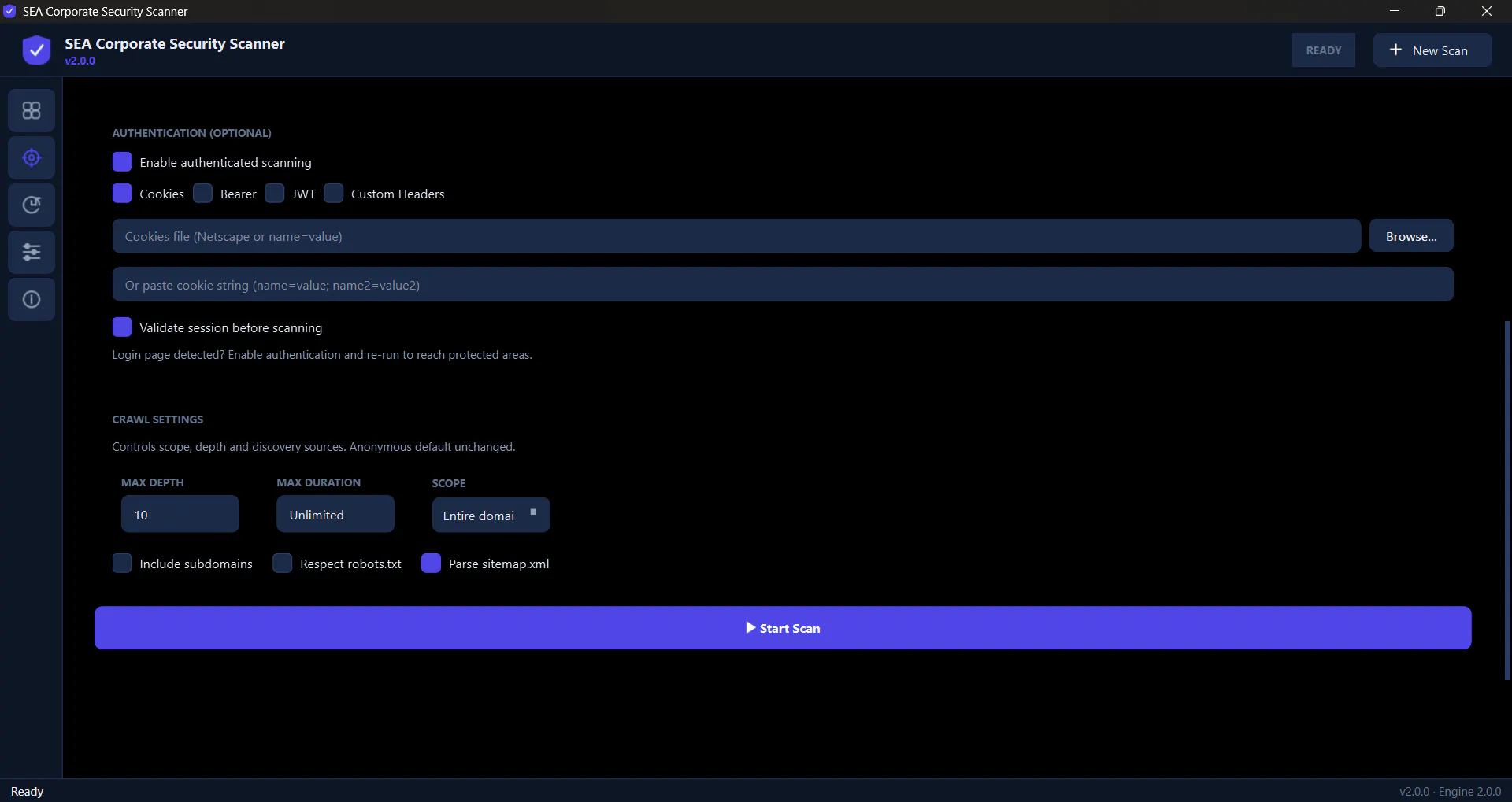Click the Start Scan button
1512x802 pixels.
pyautogui.click(x=783, y=628)
